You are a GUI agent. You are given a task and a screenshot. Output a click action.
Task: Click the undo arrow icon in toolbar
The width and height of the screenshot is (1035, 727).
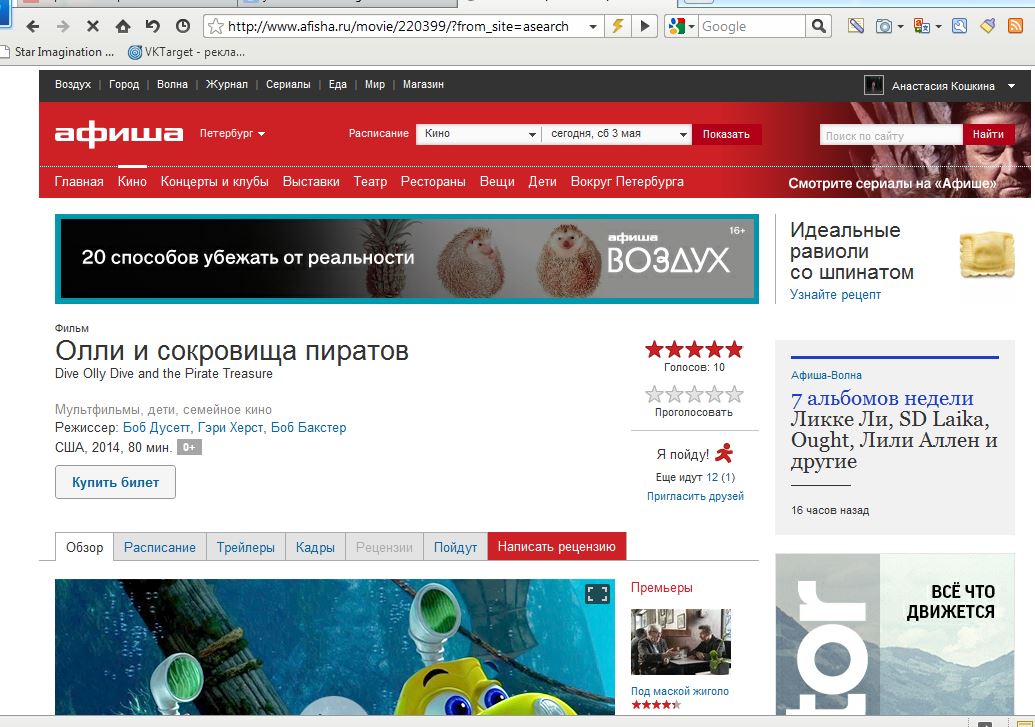pyautogui.click(x=152, y=26)
